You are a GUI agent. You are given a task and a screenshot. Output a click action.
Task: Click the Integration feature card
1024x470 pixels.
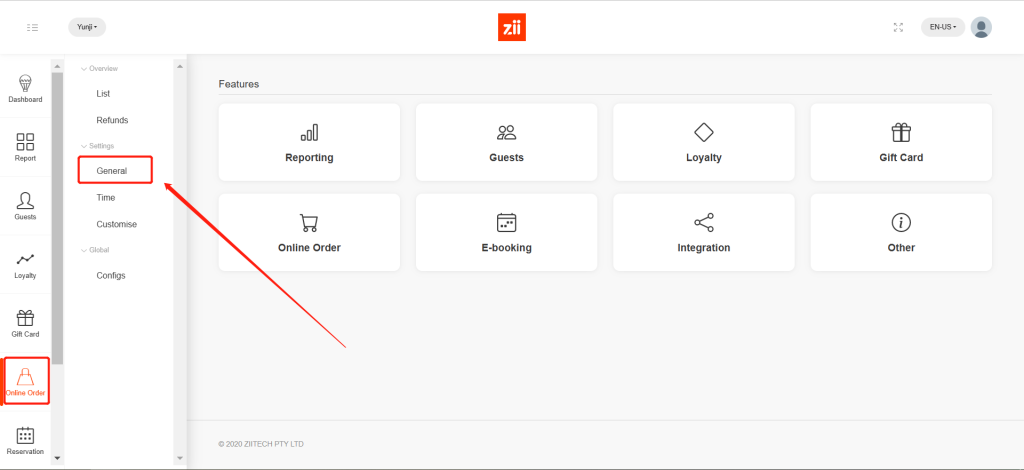click(x=703, y=233)
